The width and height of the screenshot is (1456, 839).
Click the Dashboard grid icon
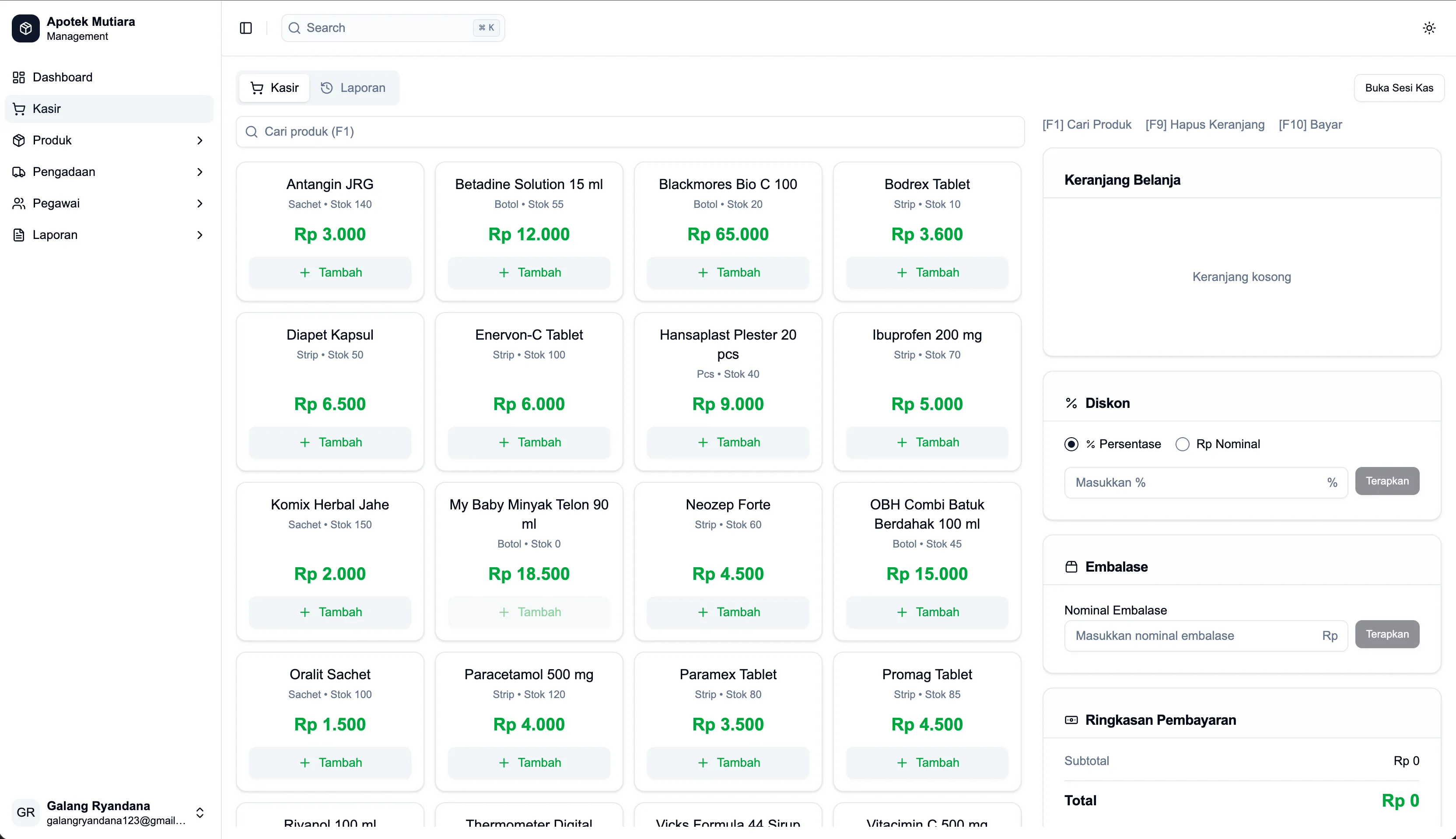pyautogui.click(x=19, y=77)
